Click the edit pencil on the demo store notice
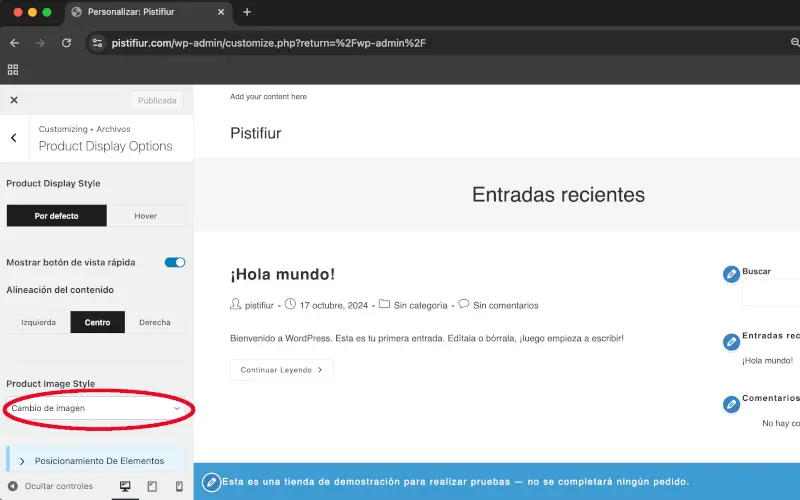Viewport: 800px width, 500px height. pyautogui.click(x=211, y=482)
